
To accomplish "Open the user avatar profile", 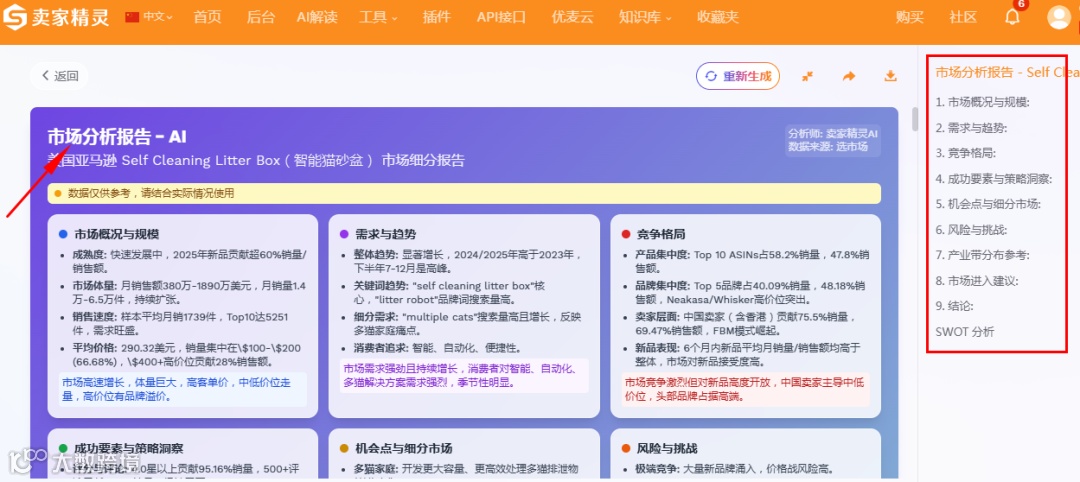I will 1059,17.
